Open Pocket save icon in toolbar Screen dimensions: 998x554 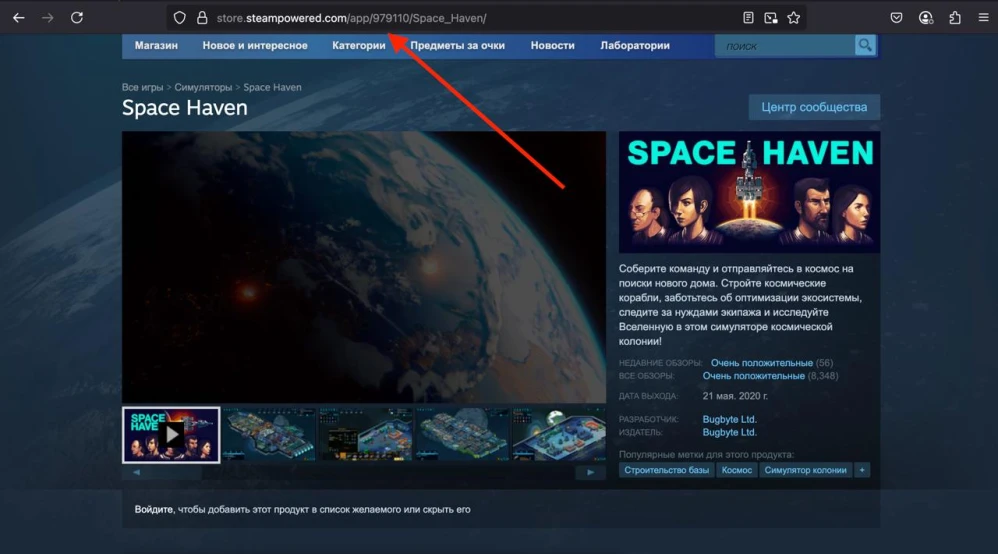click(896, 18)
